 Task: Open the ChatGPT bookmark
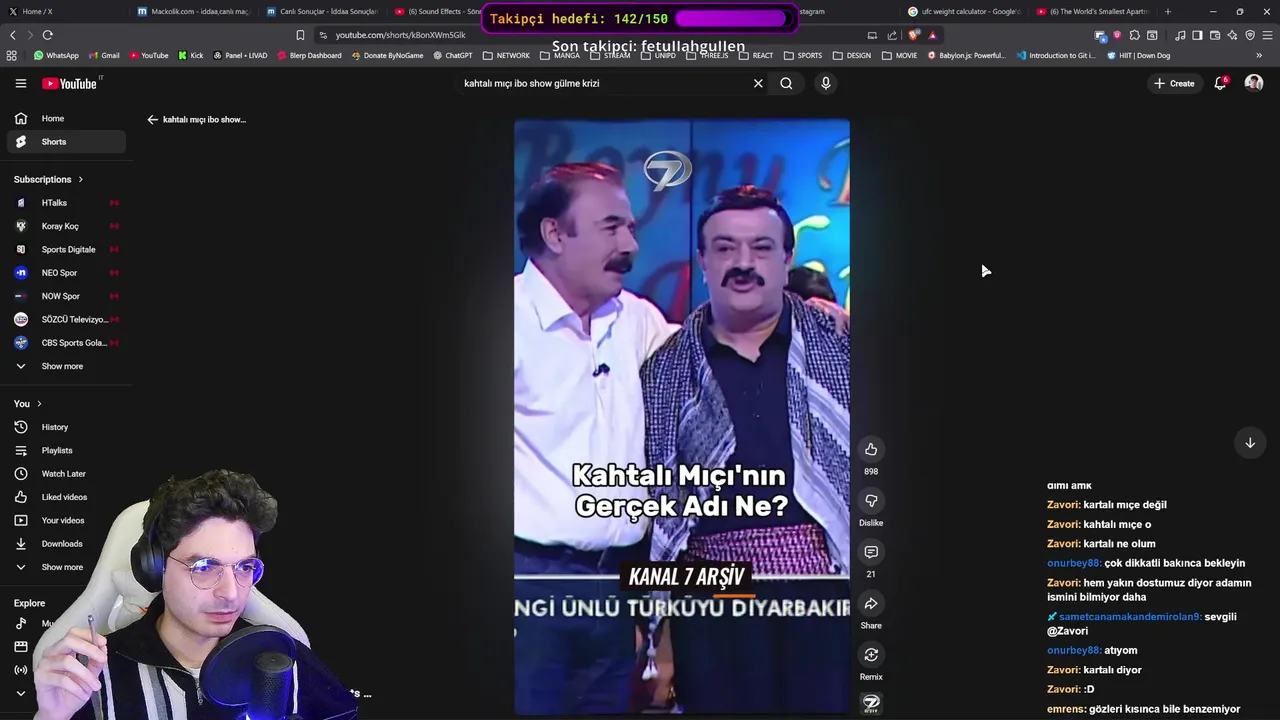pyautogui.click(x=452, y=56)
